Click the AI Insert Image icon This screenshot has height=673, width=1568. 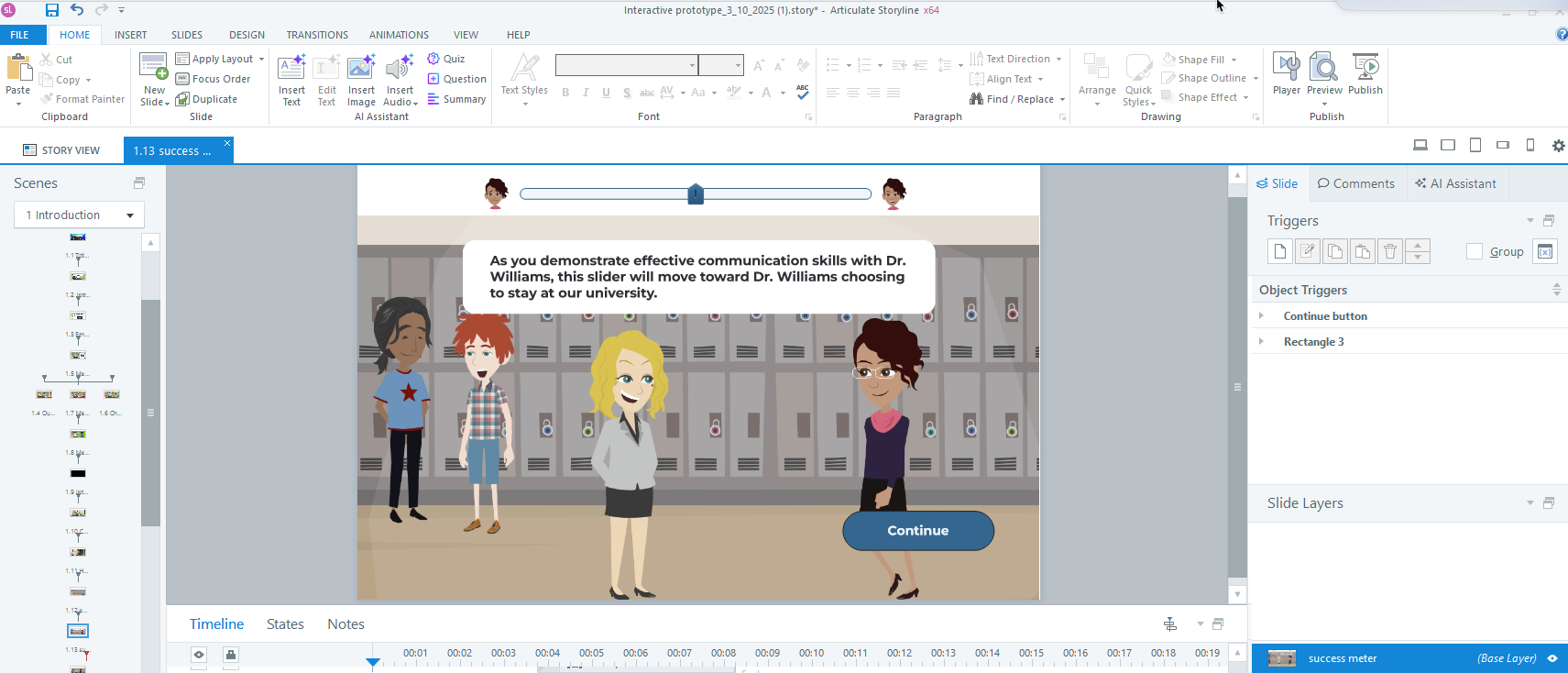pyautogui.click(x=361, y=68)
